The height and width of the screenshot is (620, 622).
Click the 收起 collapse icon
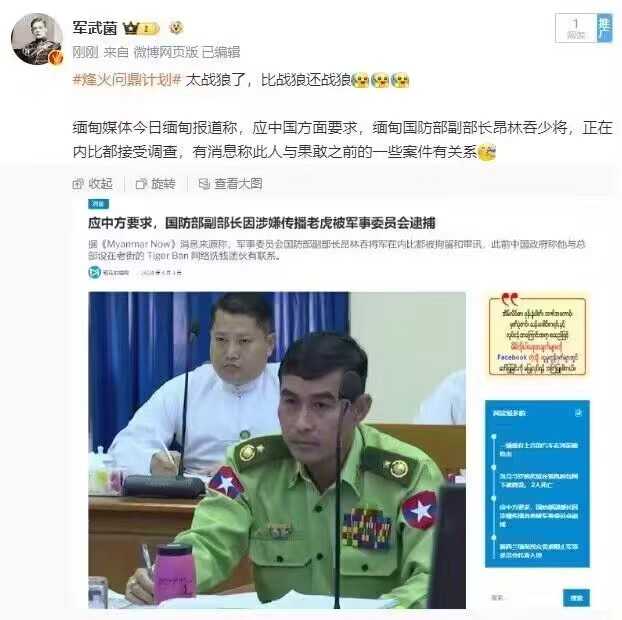pos(78,184)
